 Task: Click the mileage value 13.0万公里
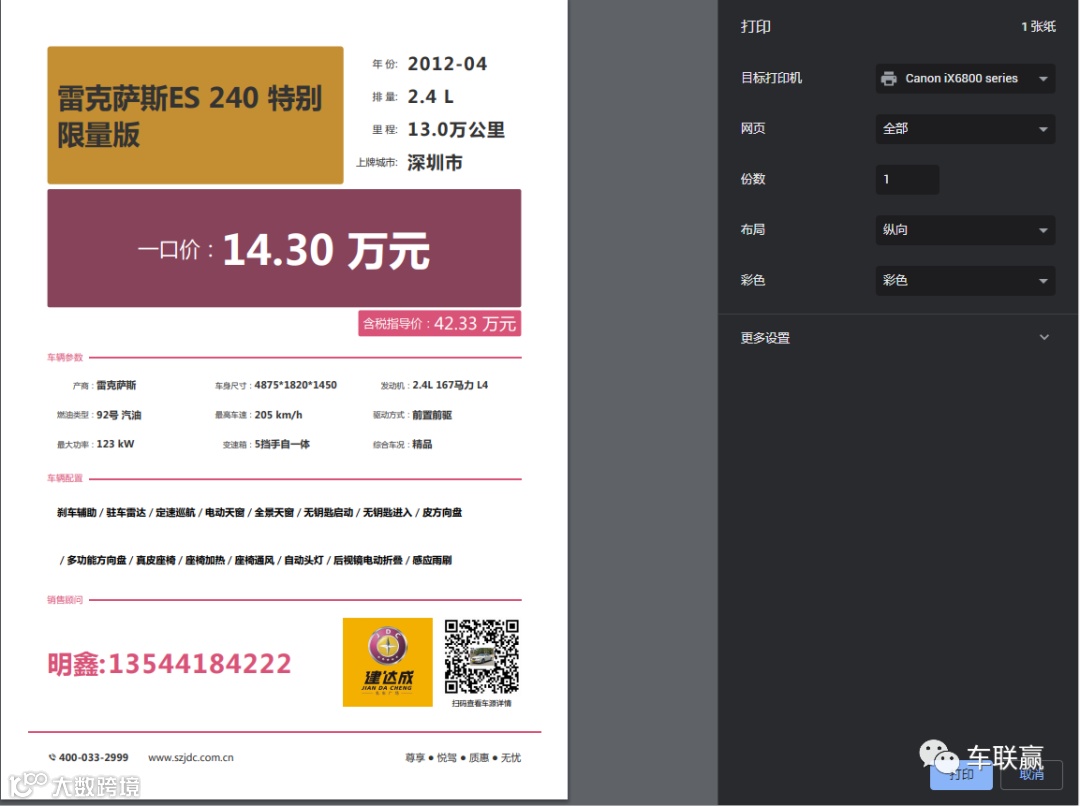(x=456, y=130)
